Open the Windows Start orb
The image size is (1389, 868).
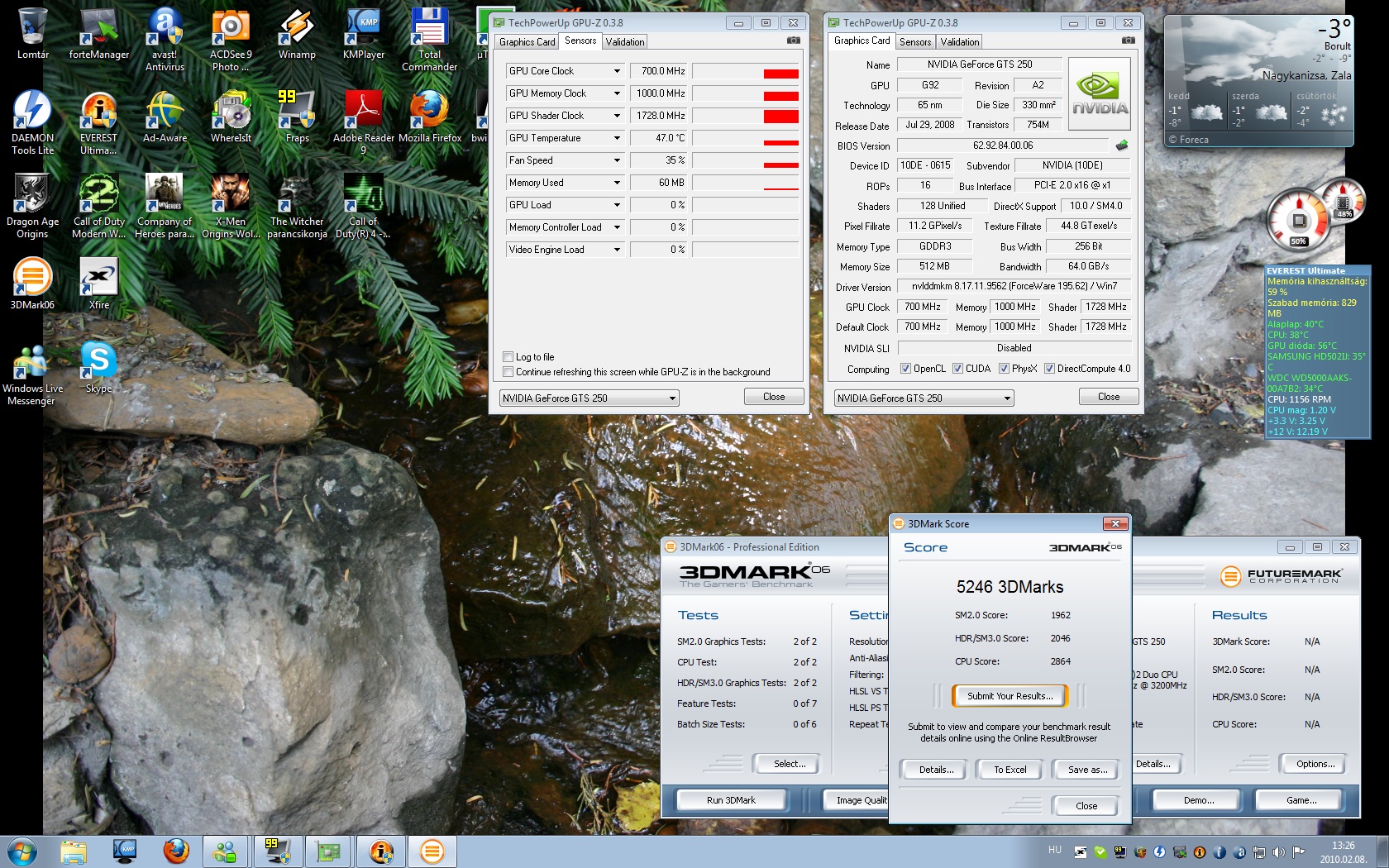point(21,851)
